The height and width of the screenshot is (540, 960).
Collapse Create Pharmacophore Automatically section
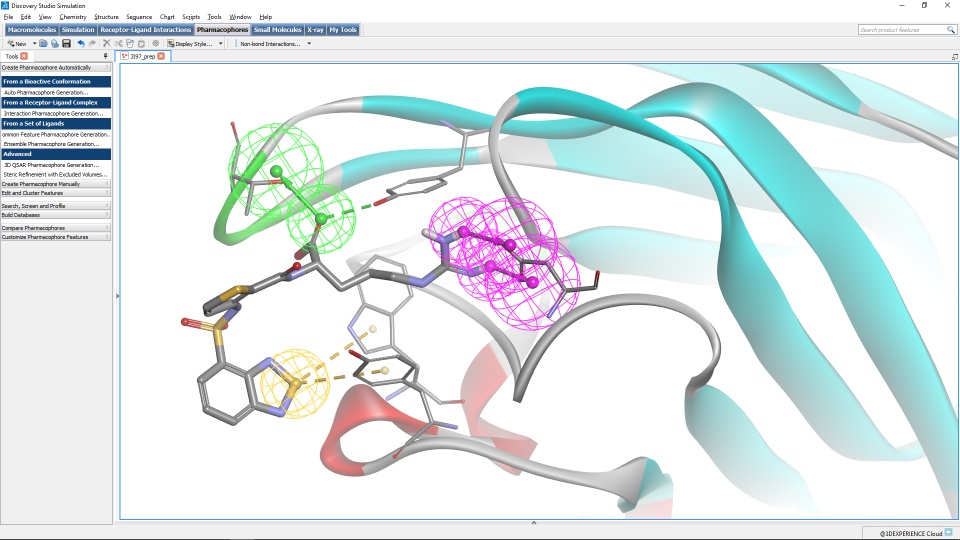[x=56, y=67]
